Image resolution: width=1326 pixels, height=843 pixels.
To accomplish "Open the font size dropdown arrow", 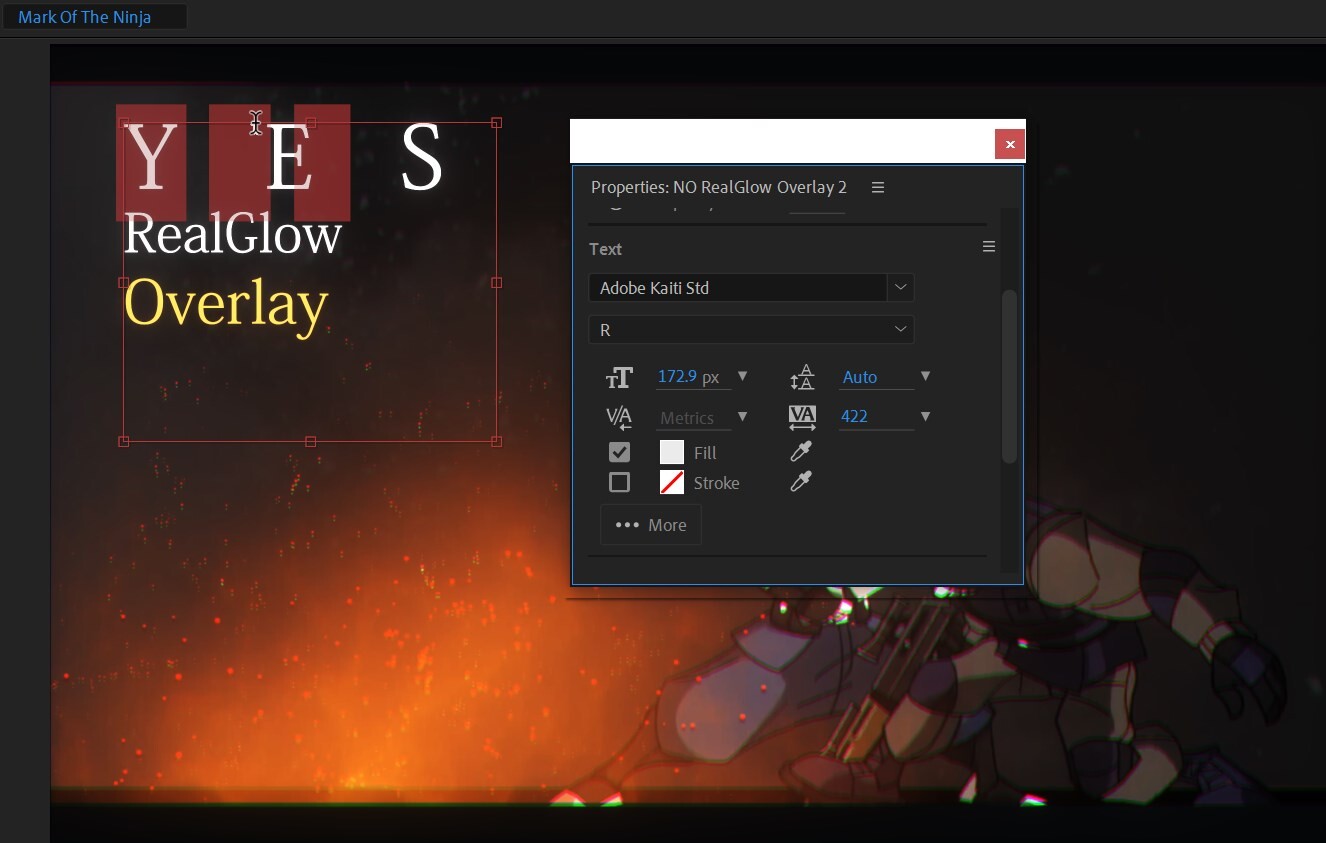I will tap(742, 377).
